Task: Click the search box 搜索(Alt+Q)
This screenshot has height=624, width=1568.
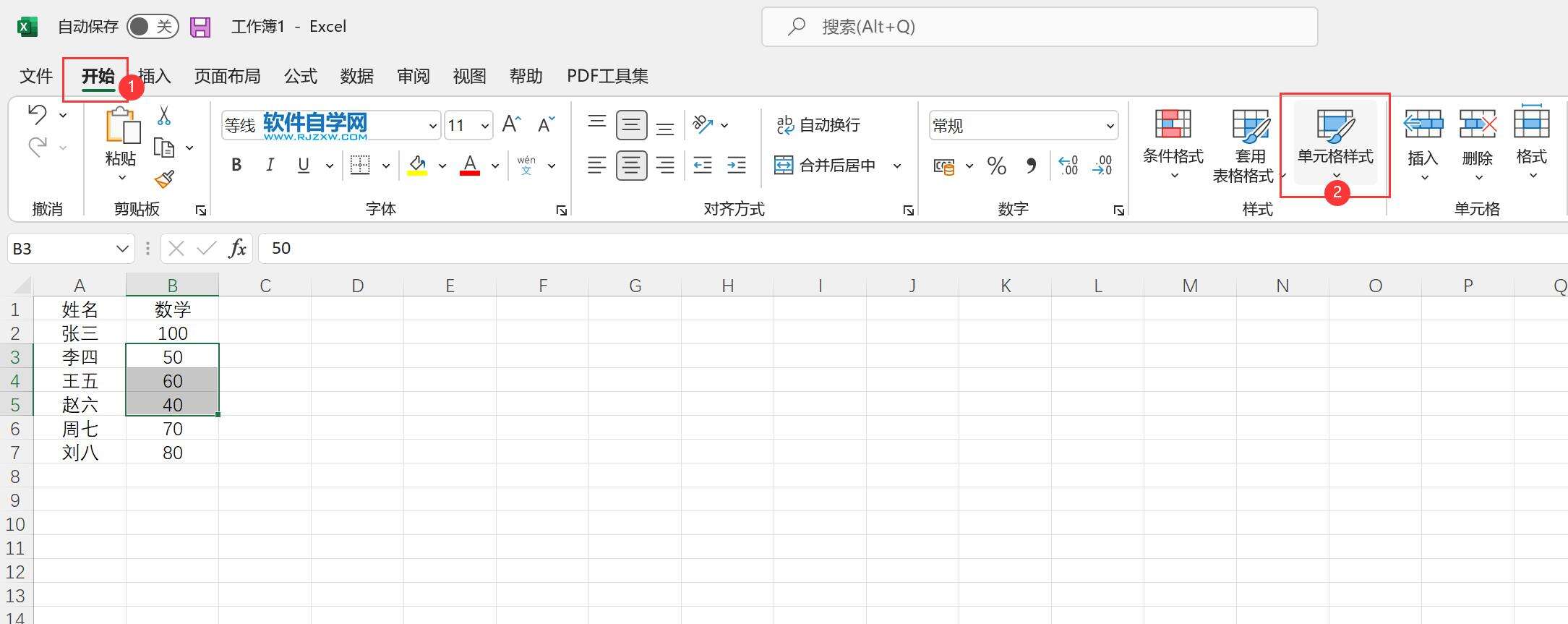Action: click(x=1040, y=27)
